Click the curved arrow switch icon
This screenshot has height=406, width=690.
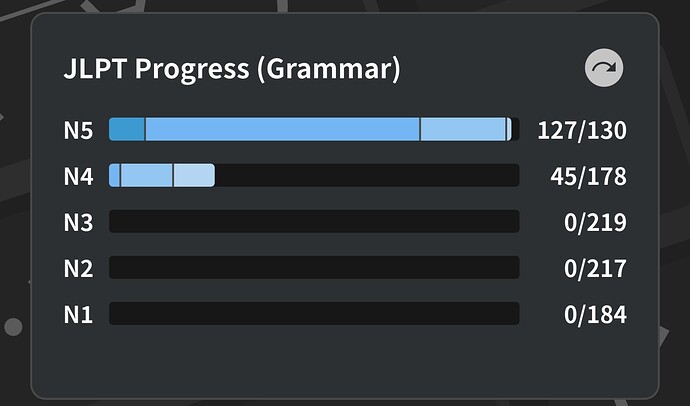604,69
